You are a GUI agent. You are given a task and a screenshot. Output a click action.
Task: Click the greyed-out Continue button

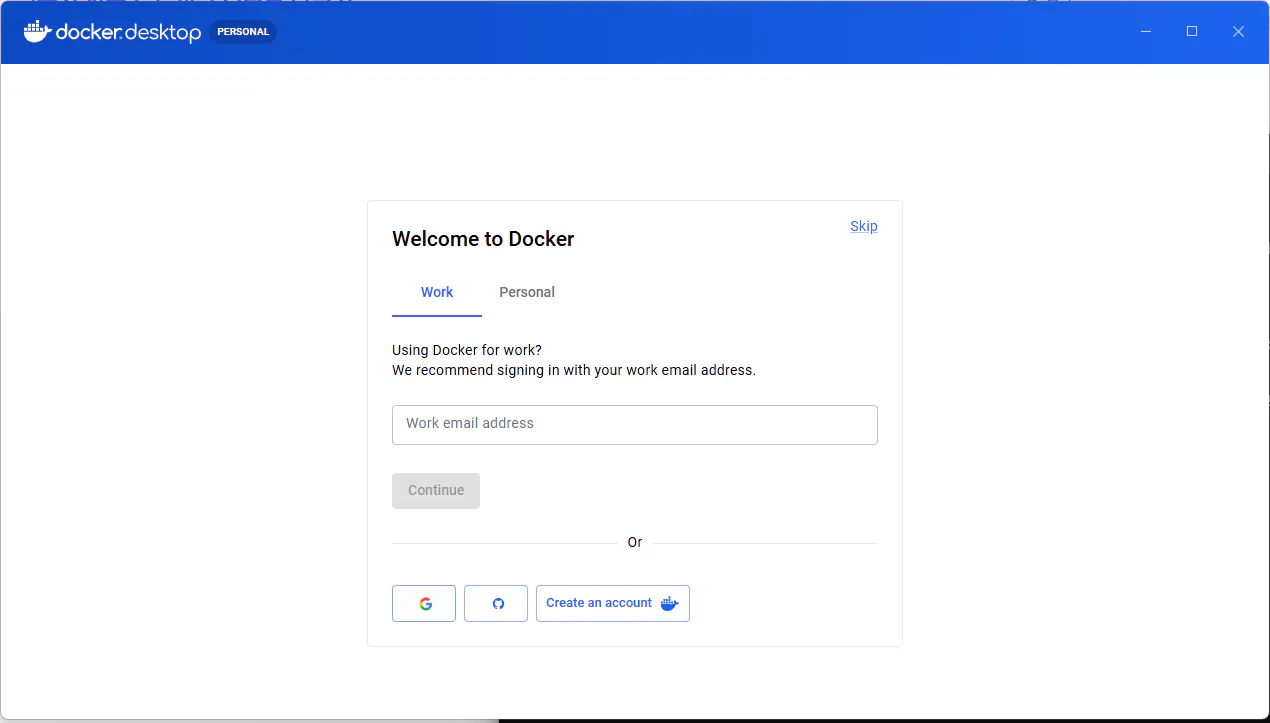(x=436, y=490)
